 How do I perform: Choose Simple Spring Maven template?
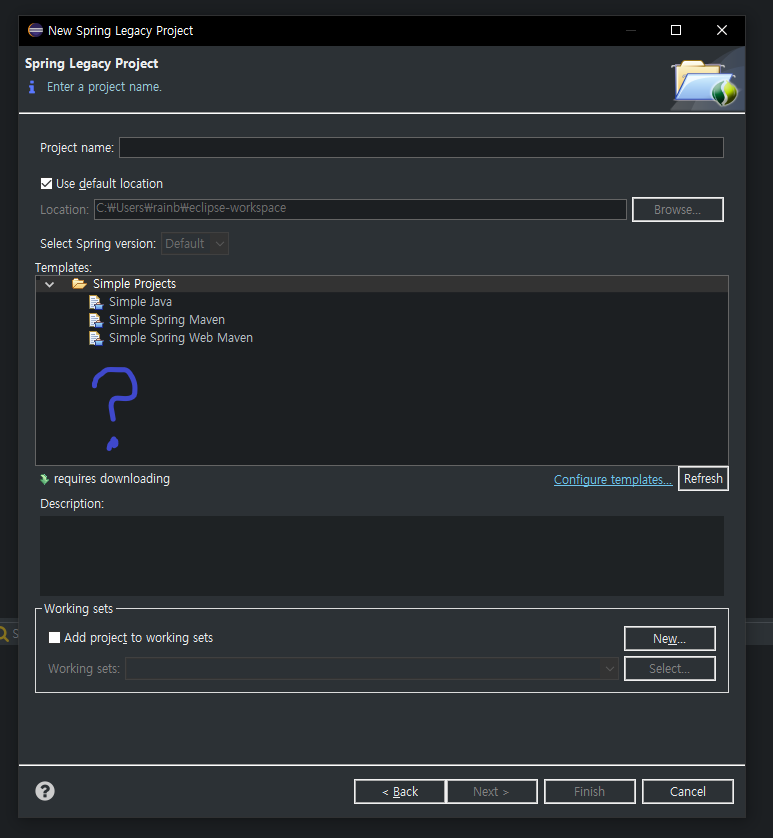tap(167, 320)
